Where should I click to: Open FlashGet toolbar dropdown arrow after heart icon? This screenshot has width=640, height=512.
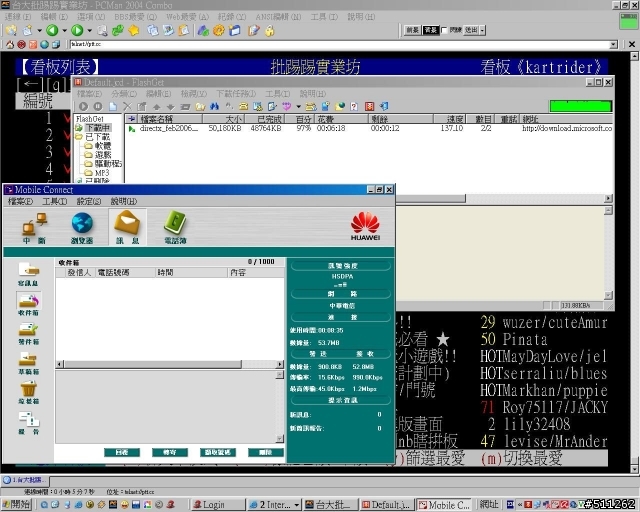[298, 107]
